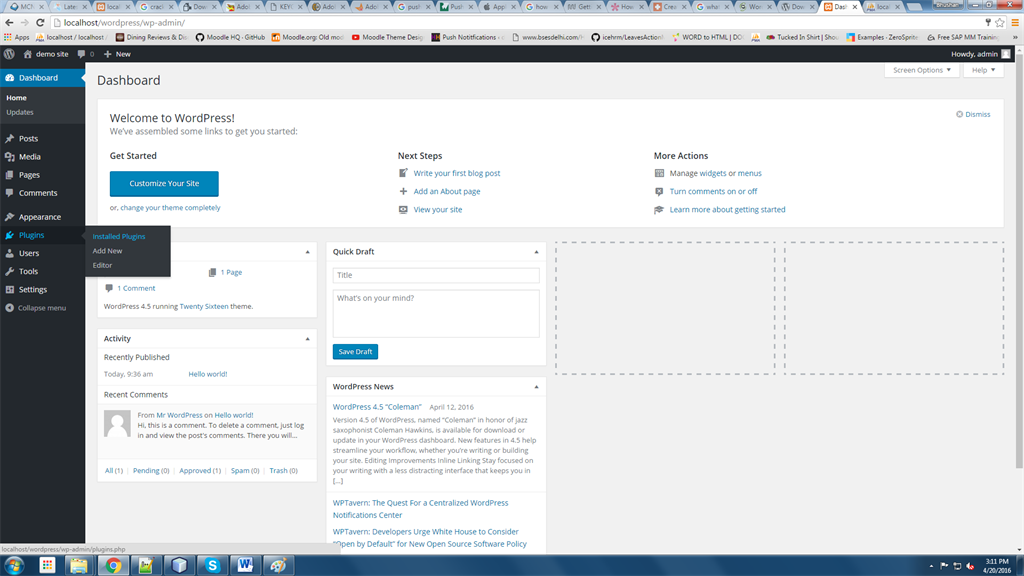Expand the Help tab
1024x576 pixels.
pos(983,70)
